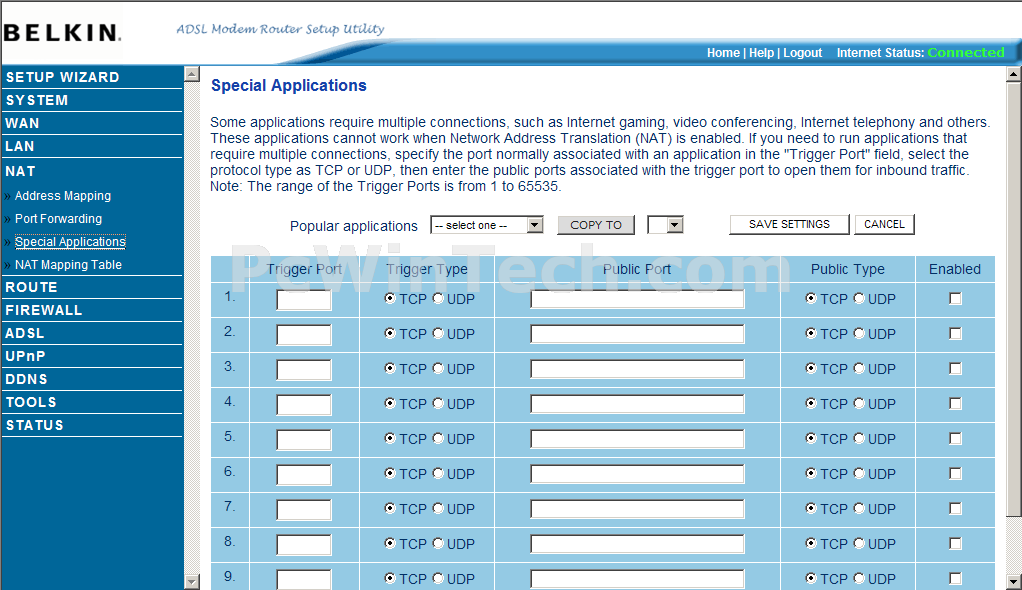Click the CANCEL button
The image size is (1022, 590).
(884, 224)
